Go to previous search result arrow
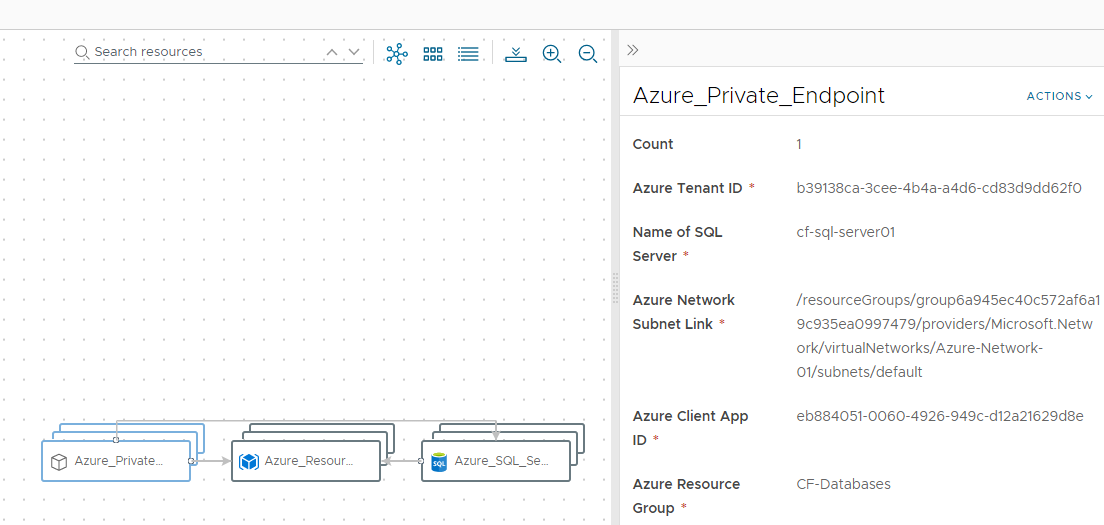 coord(332,53)
